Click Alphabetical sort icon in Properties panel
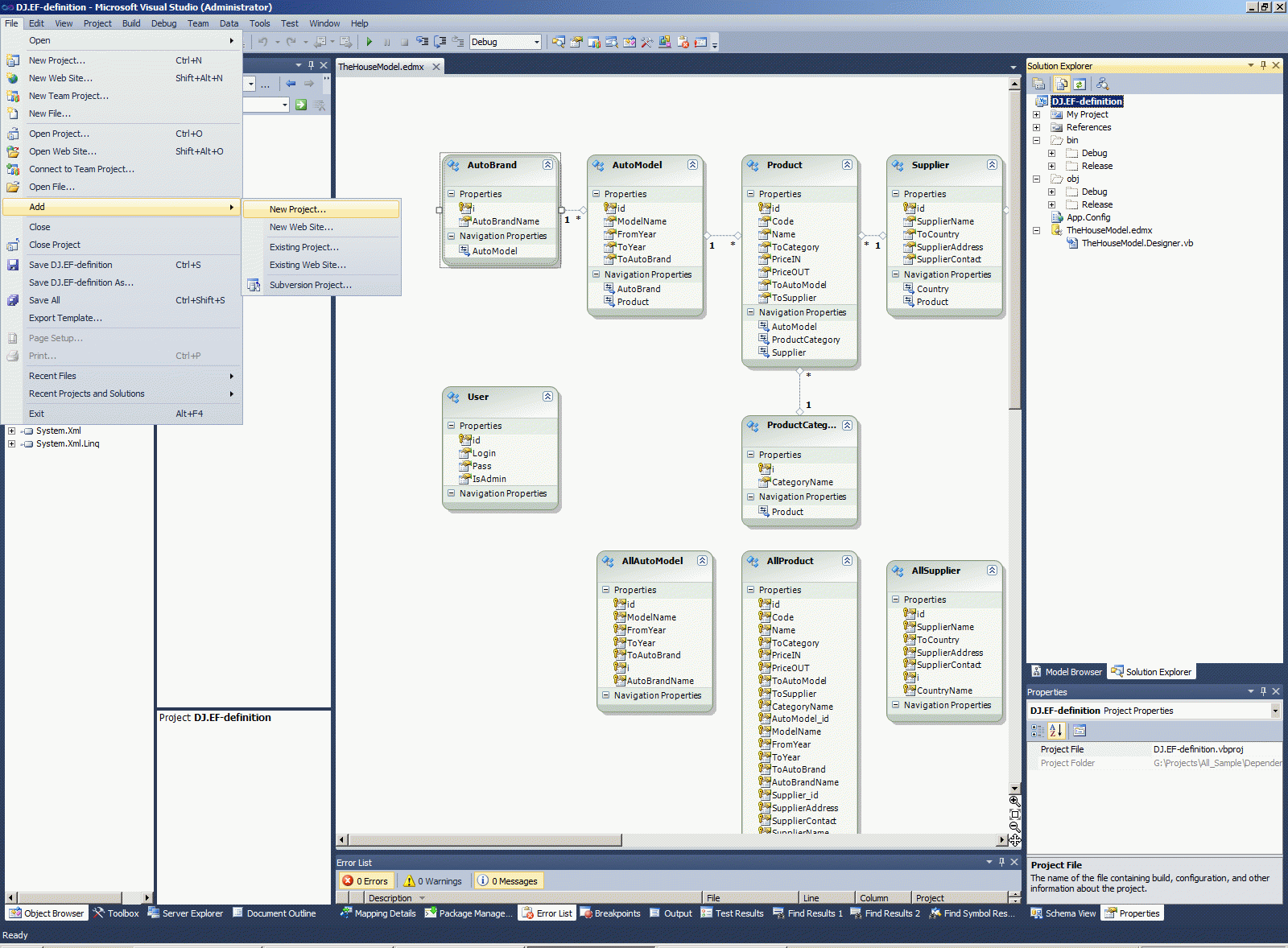 (1057, 731)
